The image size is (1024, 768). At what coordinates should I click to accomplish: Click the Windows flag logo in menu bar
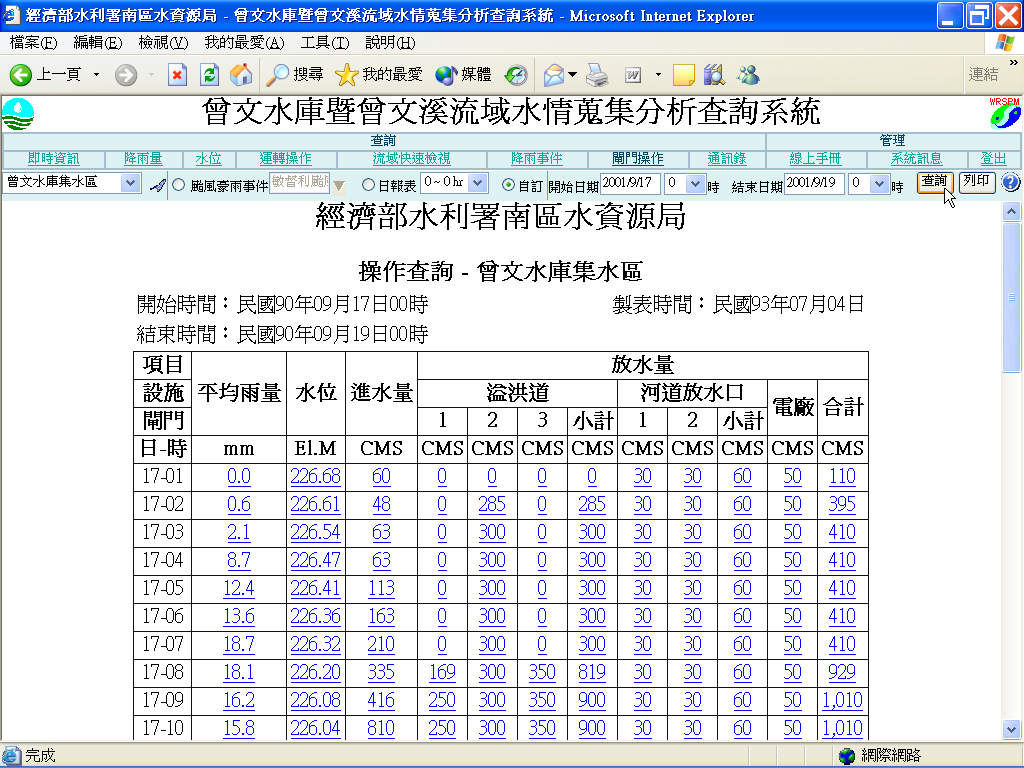click(x=1005, y=42)
